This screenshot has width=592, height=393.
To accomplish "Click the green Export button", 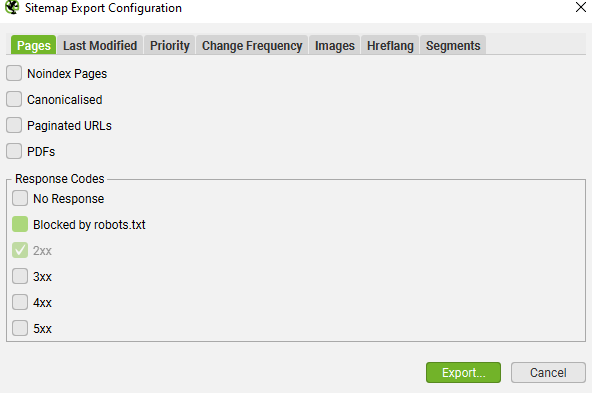I will tap(463, 373).
